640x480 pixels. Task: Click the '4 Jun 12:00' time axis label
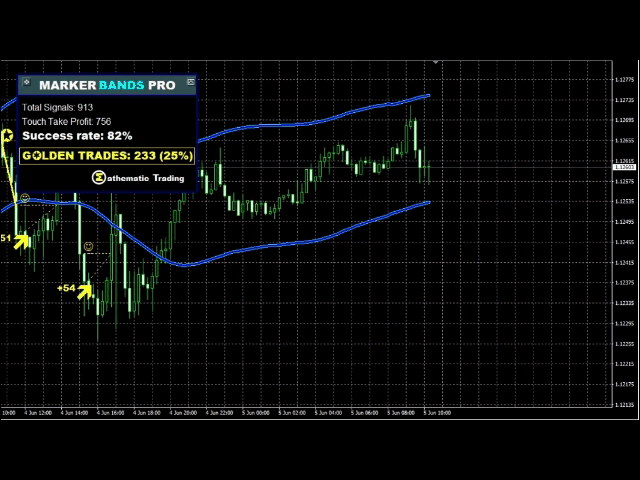[38, 413]
